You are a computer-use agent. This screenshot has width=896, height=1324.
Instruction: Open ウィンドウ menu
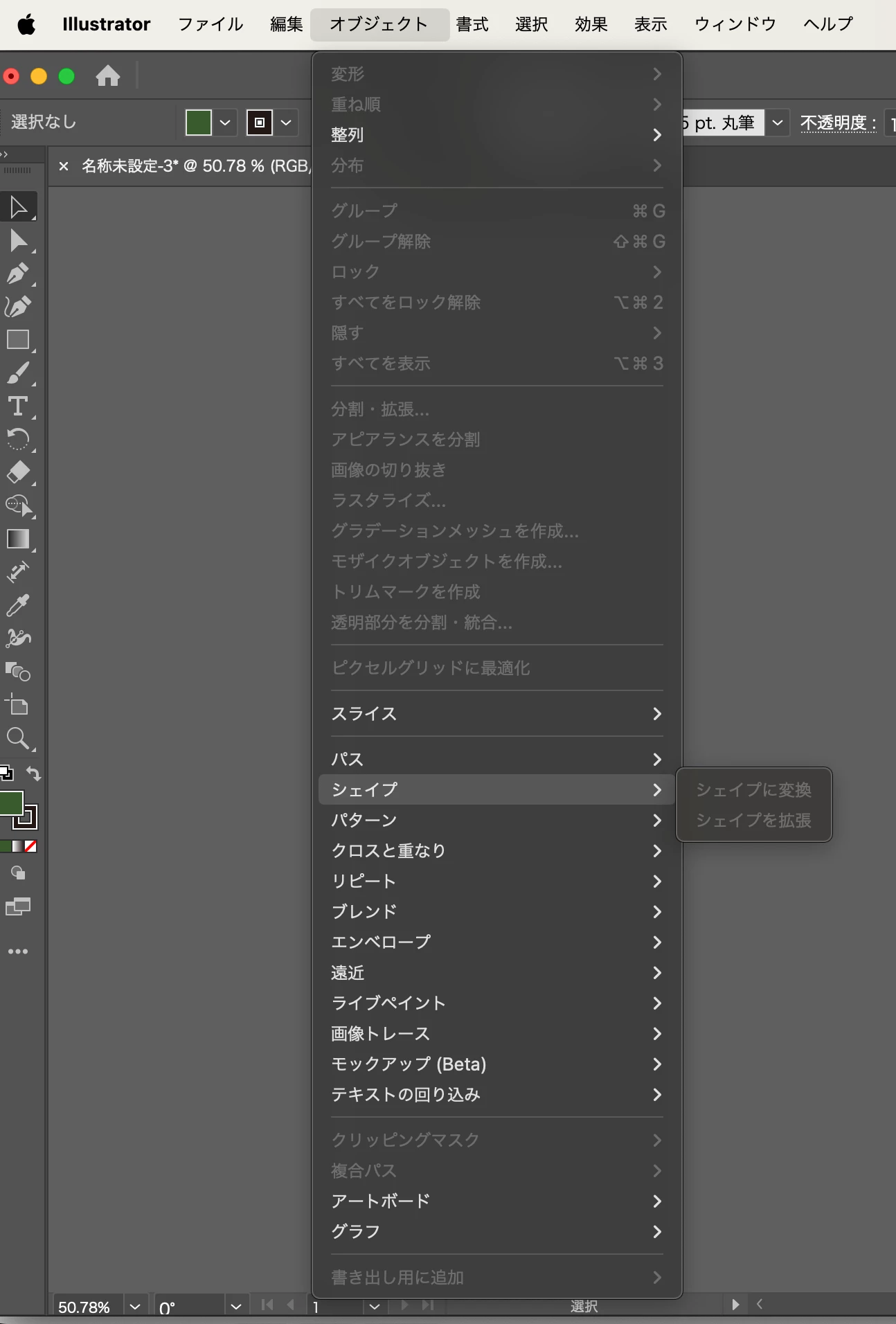pos(735,25)
